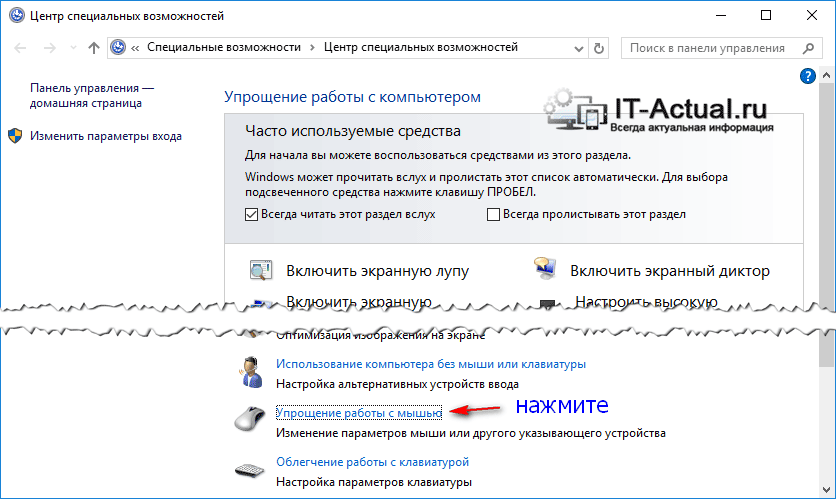Click the person icon beside Использование компьютера без мыши
The height and width of the screenshot is (499, 836).
250,371
